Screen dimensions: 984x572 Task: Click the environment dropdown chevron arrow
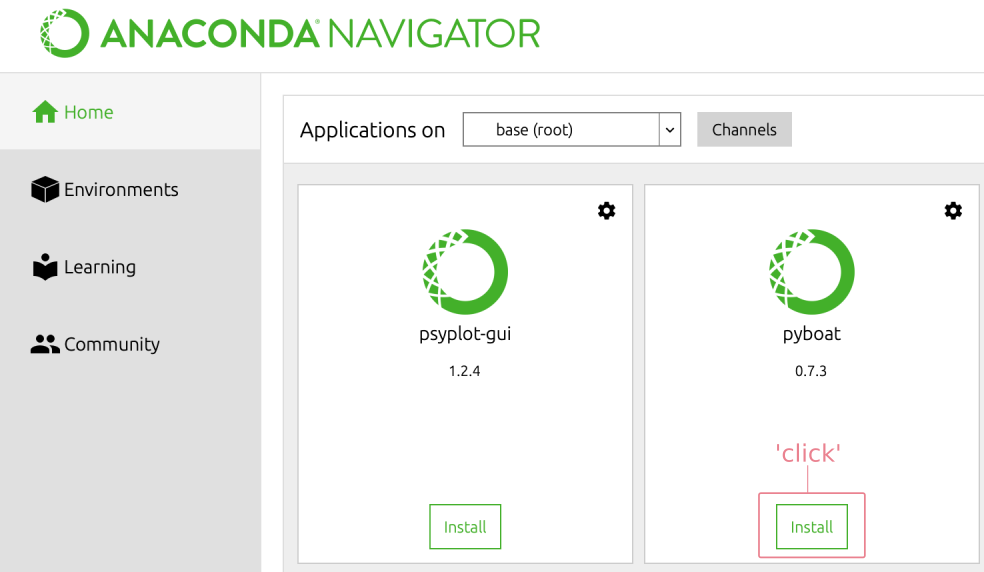tap(670, 130)
